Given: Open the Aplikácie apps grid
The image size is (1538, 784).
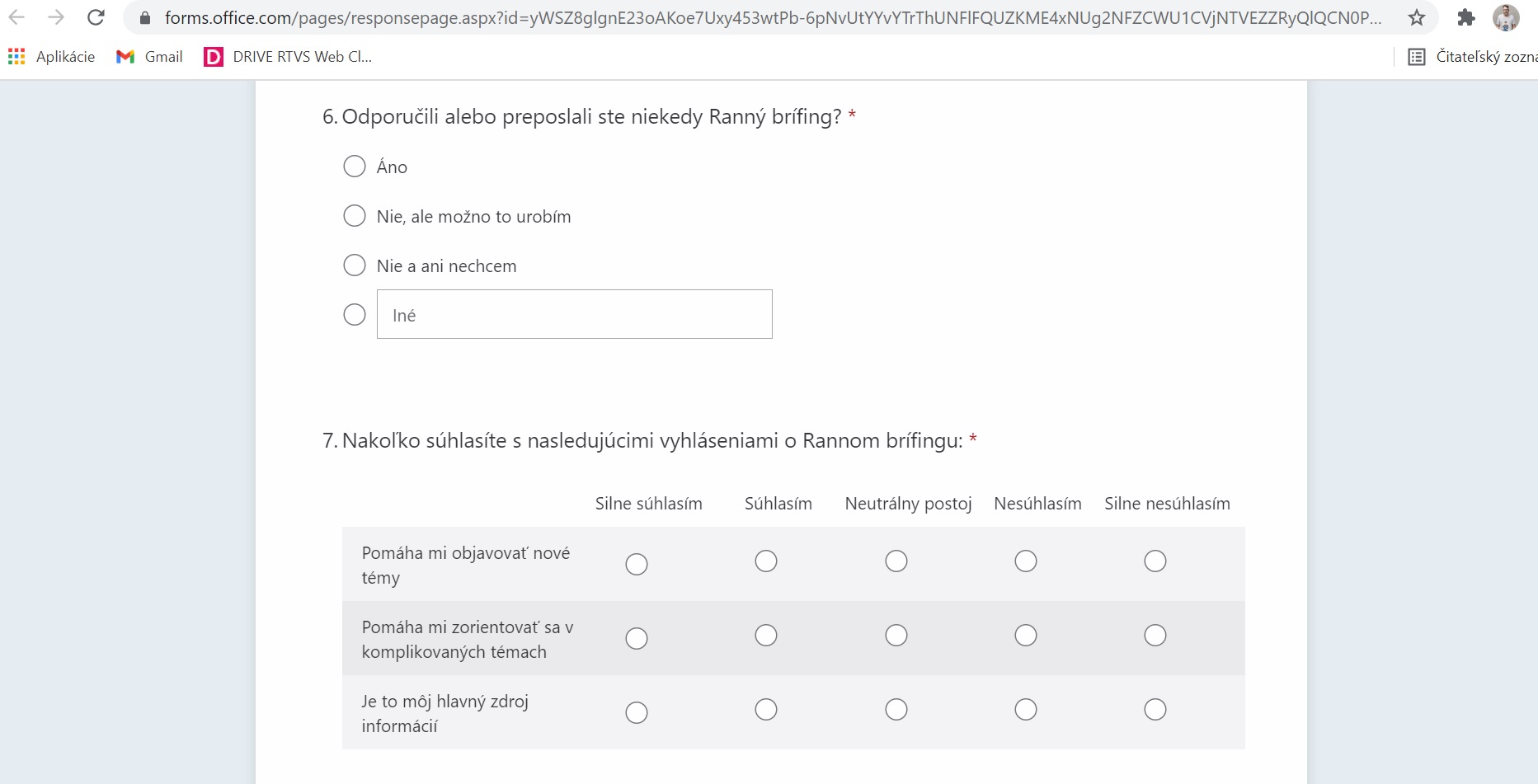Looking at the screenshot, I should coord(51,57).
